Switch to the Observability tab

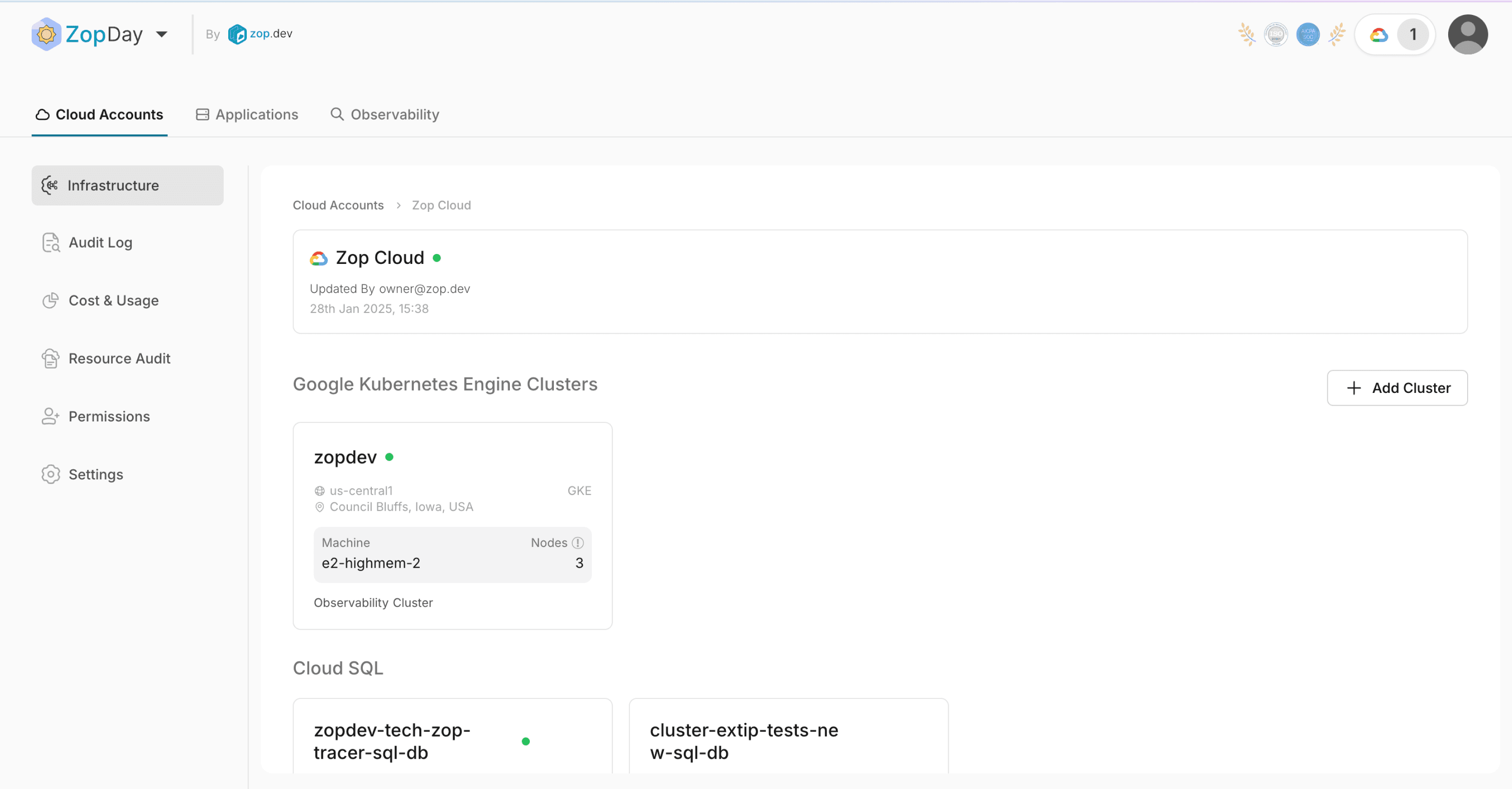click(385, 115)
